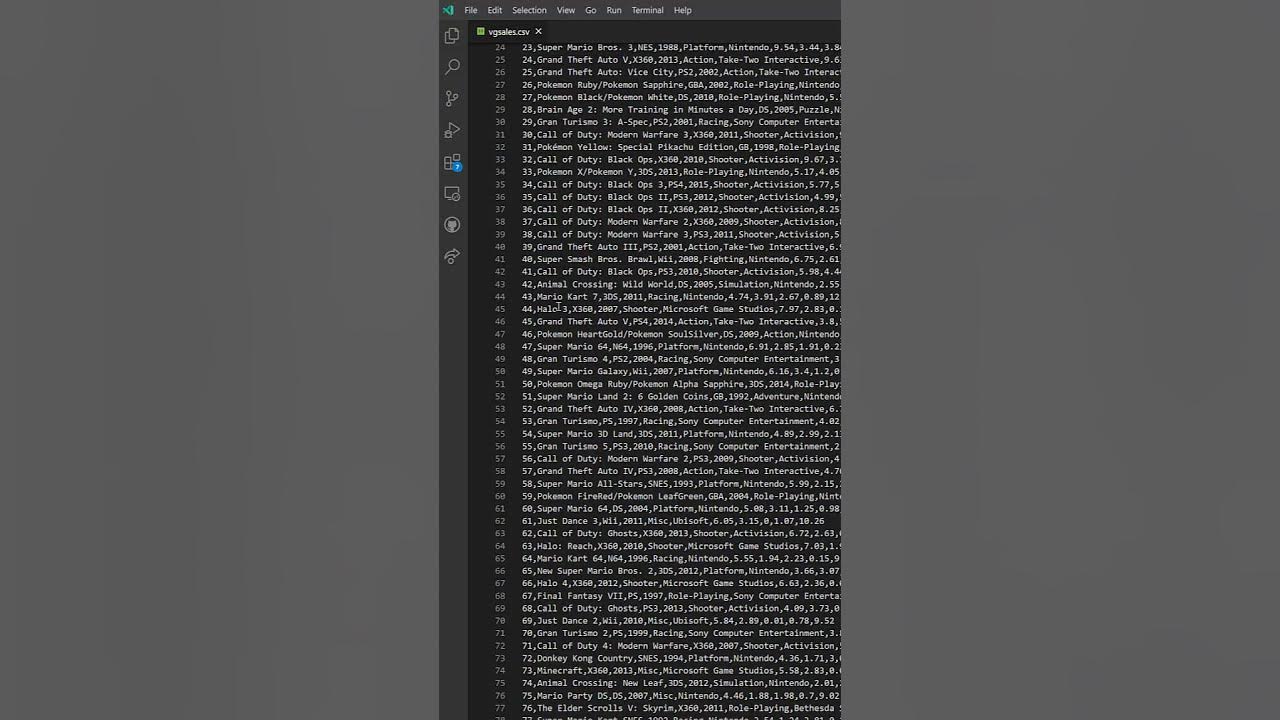The width and height of the screenshot is (1280, 720).
Task: Click line number 62 in the gutter
Action: click(x=500, y=521)
